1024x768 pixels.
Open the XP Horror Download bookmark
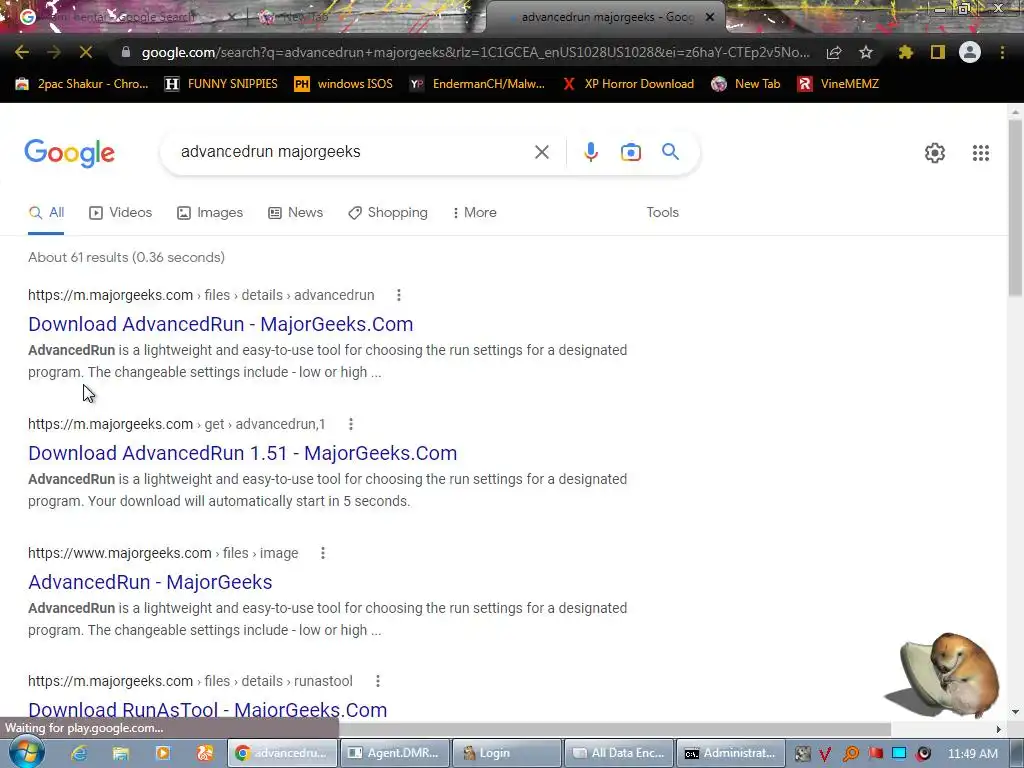click(628, 84)
